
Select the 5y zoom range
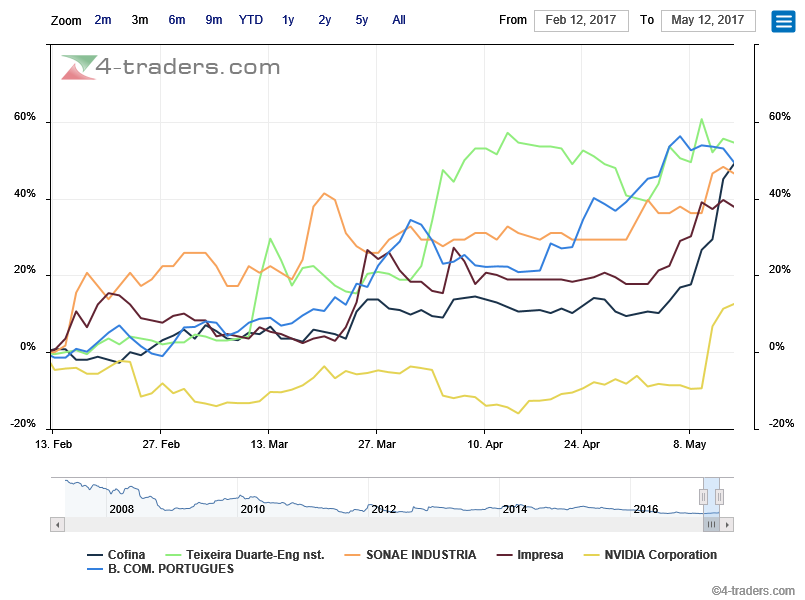click(x=361, y=20)
